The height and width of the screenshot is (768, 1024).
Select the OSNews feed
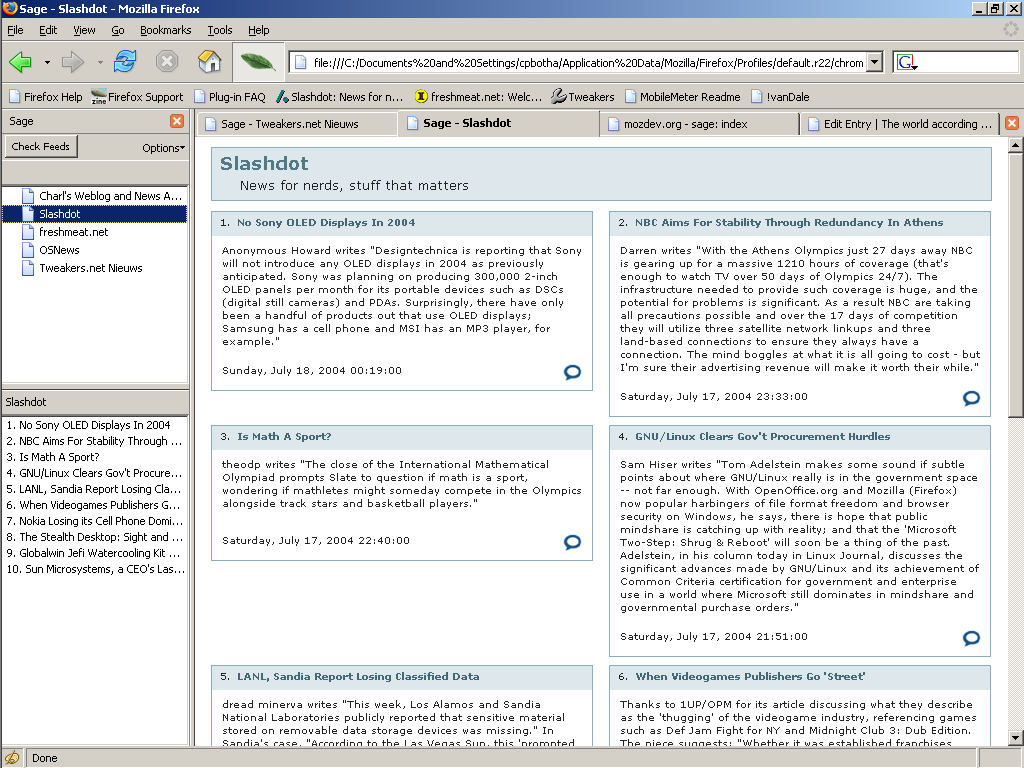pyautogui.click(x=95, y=250)
